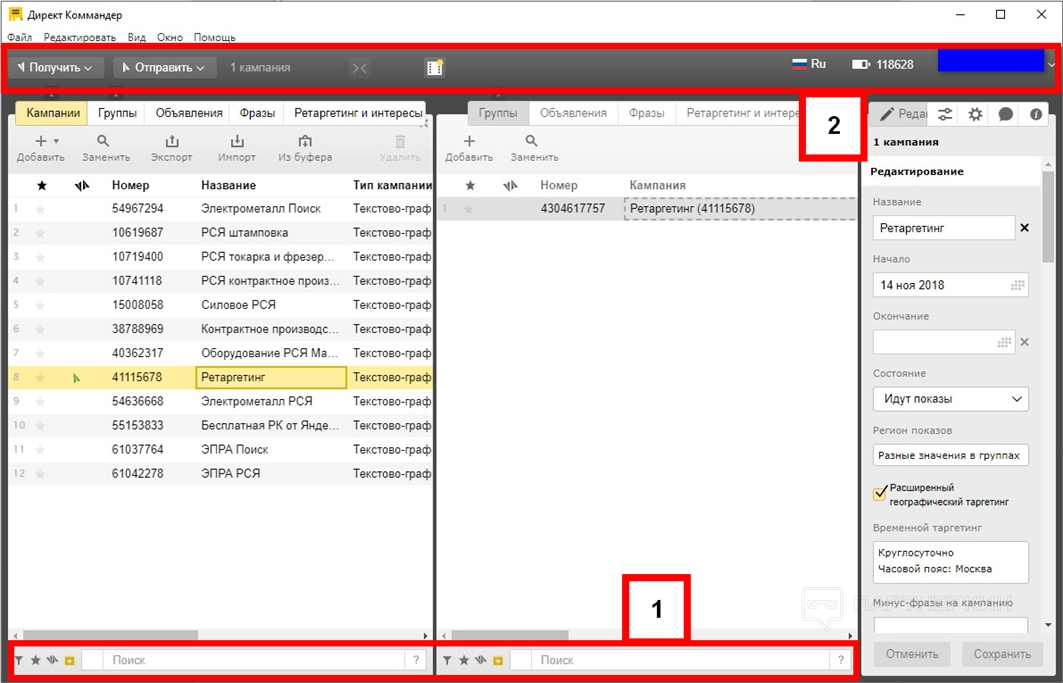This screenshot has width=1063, height=683.
Task: Open the sliders tab in editing panel
Action: (944, 114)
